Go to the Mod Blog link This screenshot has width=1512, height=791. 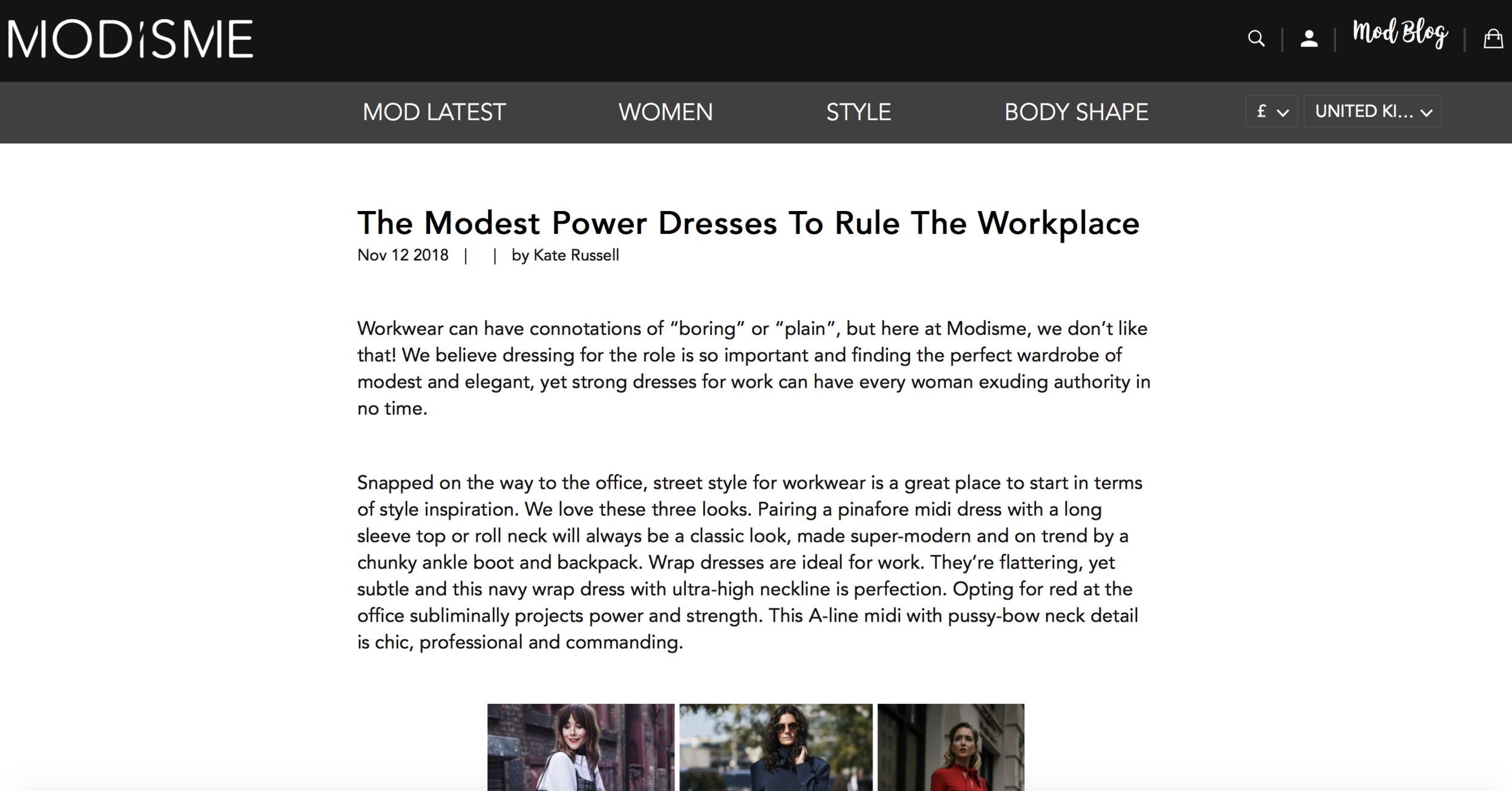(1400, 34)
